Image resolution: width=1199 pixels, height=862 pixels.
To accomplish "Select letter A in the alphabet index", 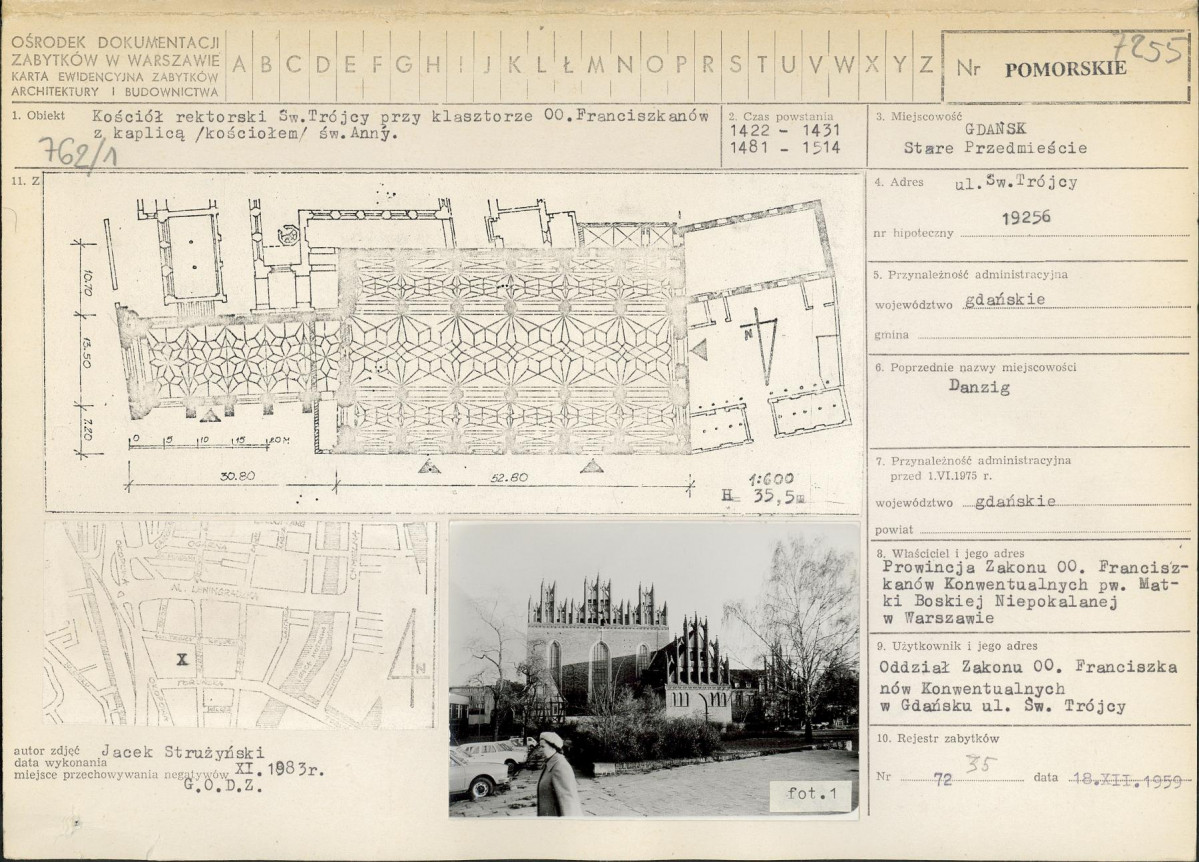I will point(239,65).
